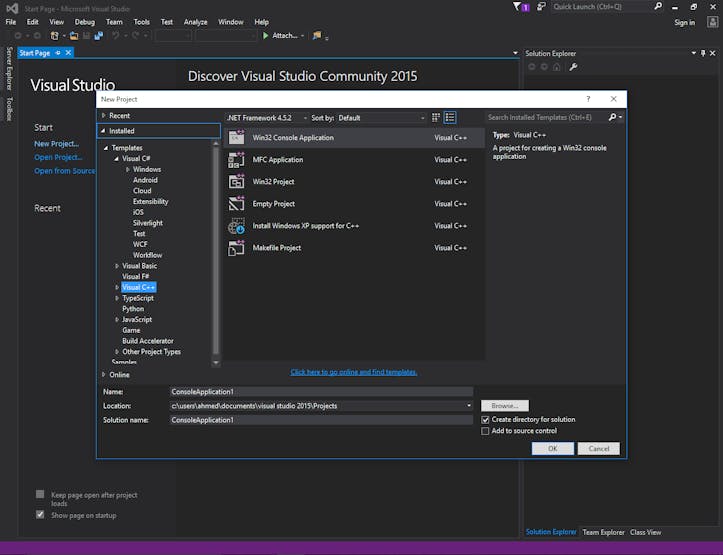The image size is (723, 555).
Task: Click the template tree vertical scrollbar
Action: click(216, 251)
